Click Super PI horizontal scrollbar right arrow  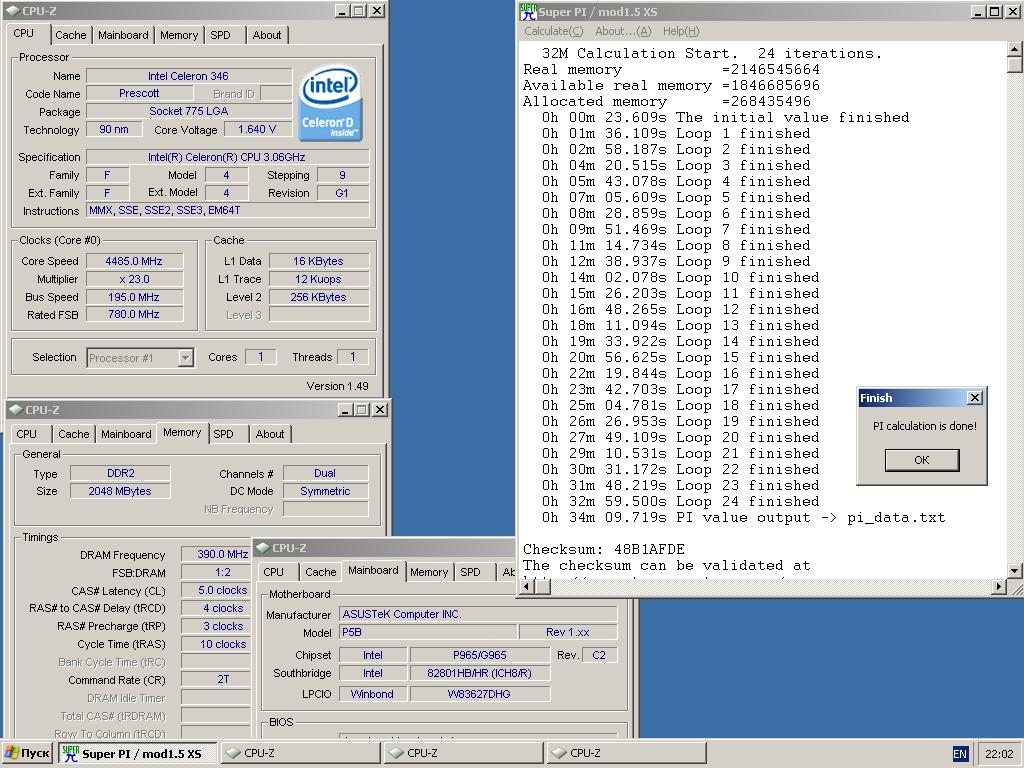coord(998,586)
